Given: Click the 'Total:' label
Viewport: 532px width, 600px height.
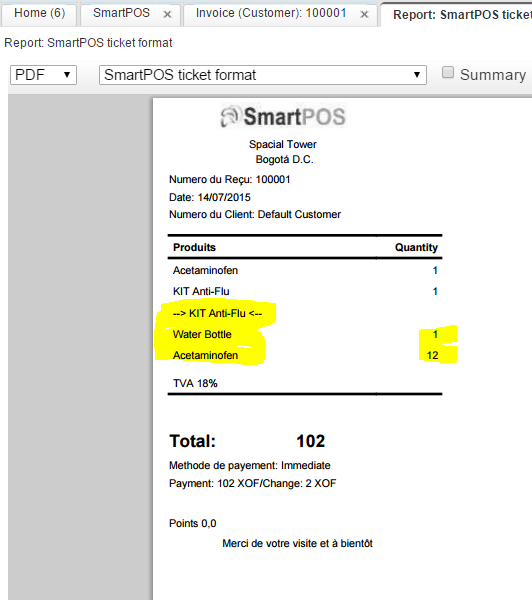Looking at the screenshot, I should pyautogui.click(x=193, y=441).
